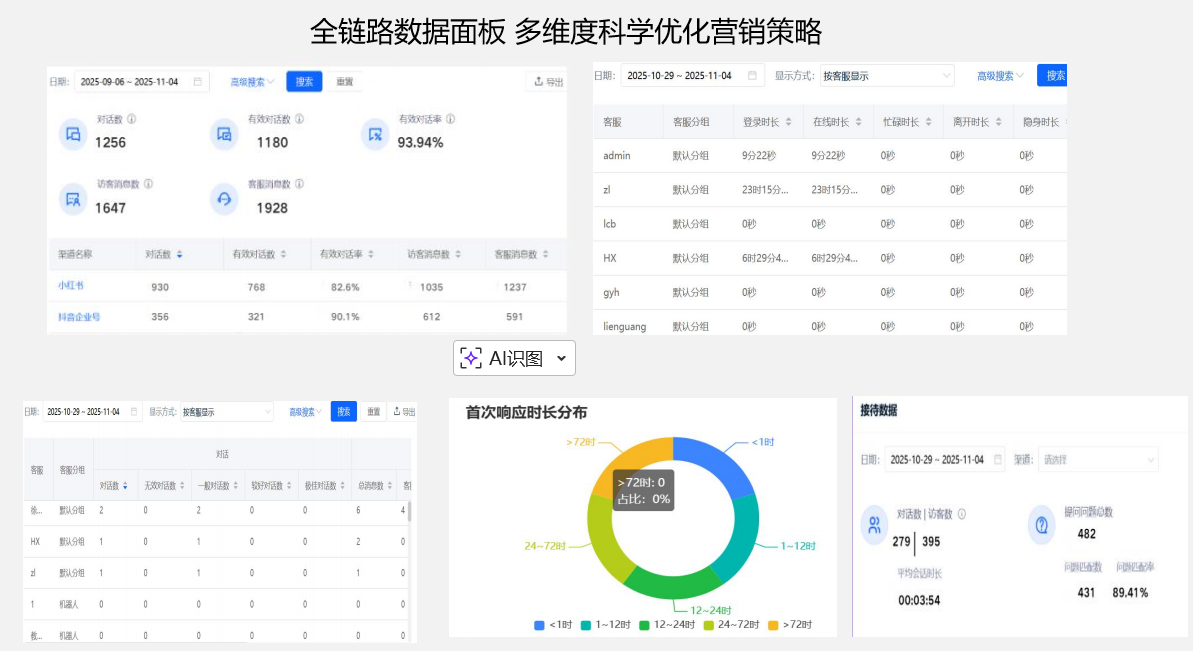Click 重置 button in conversation quality panel
1193x651 pixels.
(374, 411)
